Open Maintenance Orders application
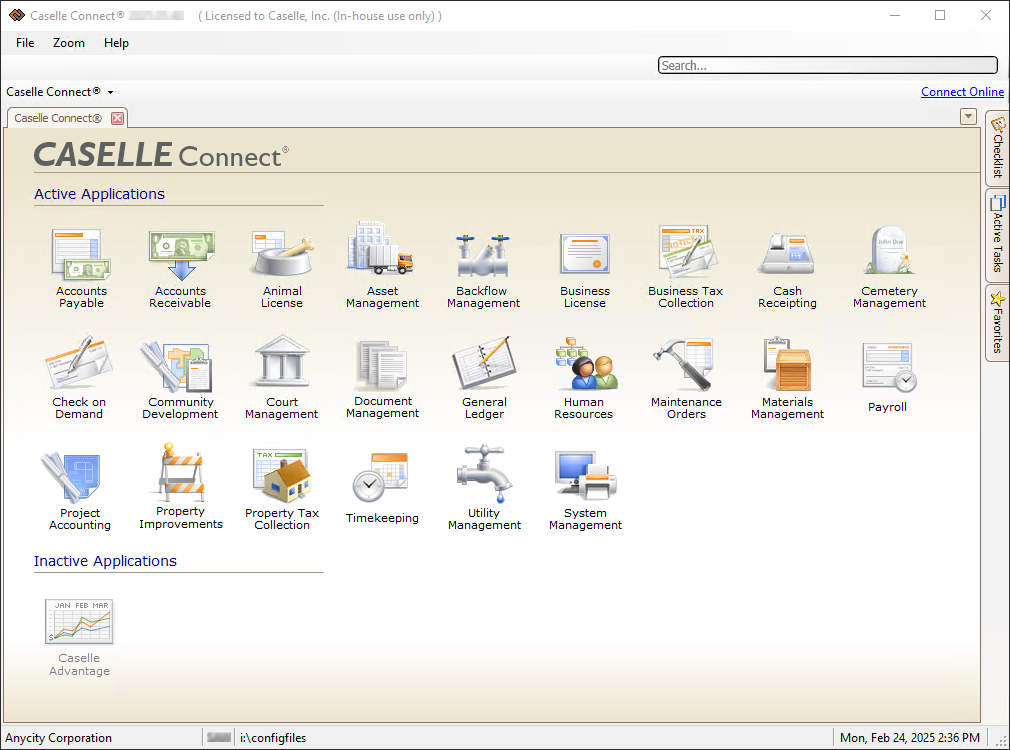The image size is (1010, 750). pyautogui.click(x=686, y=378)
